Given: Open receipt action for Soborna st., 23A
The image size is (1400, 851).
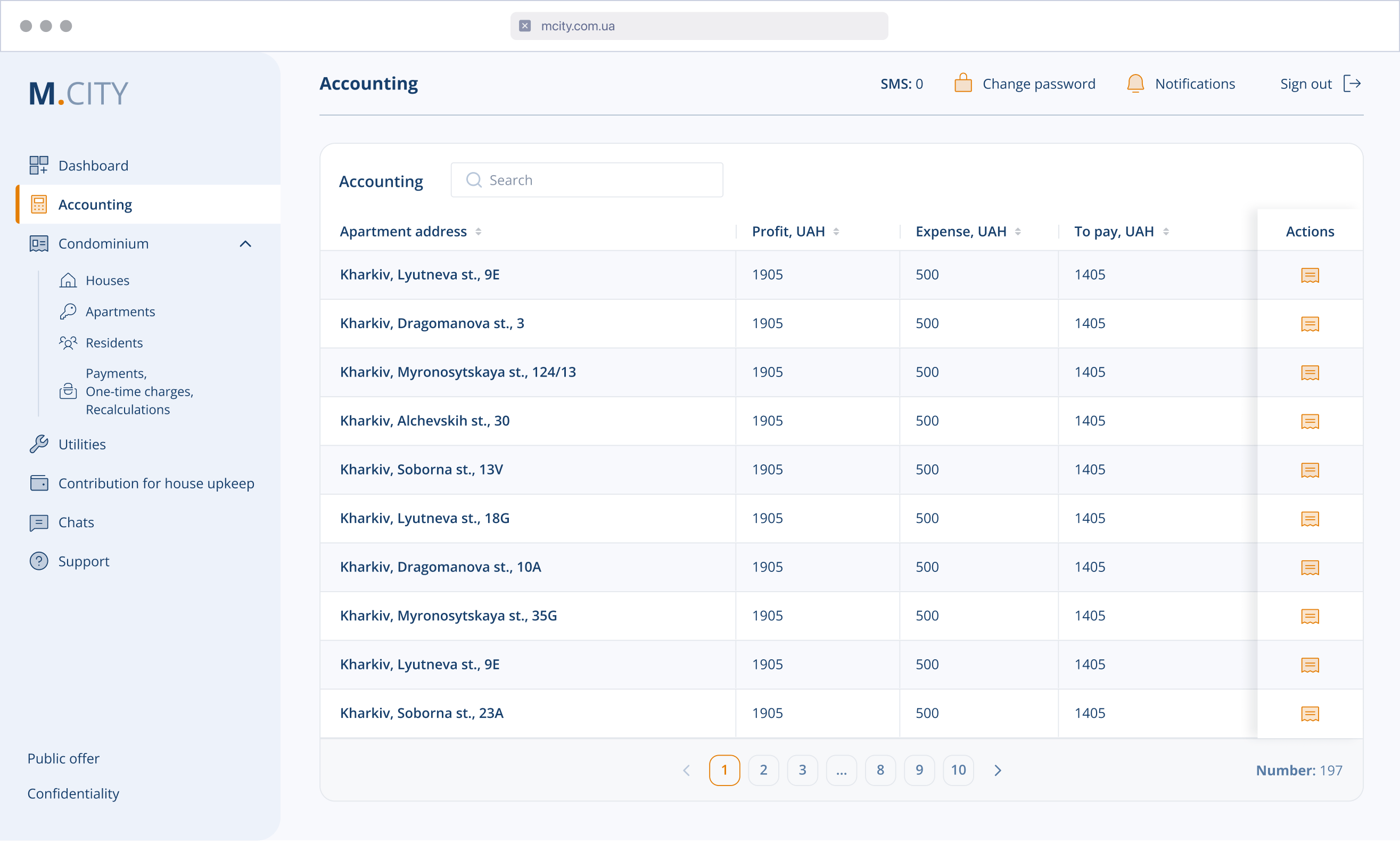Looking at the screenshot, I should (1309, 714).
